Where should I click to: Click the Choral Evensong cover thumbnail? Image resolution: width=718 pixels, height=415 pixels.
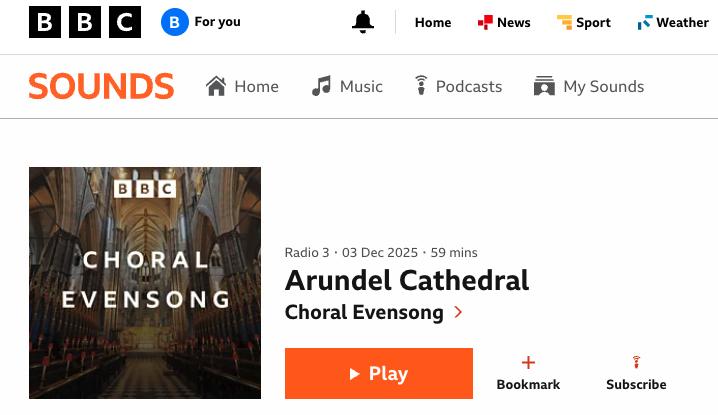click(x=145, y=283)
